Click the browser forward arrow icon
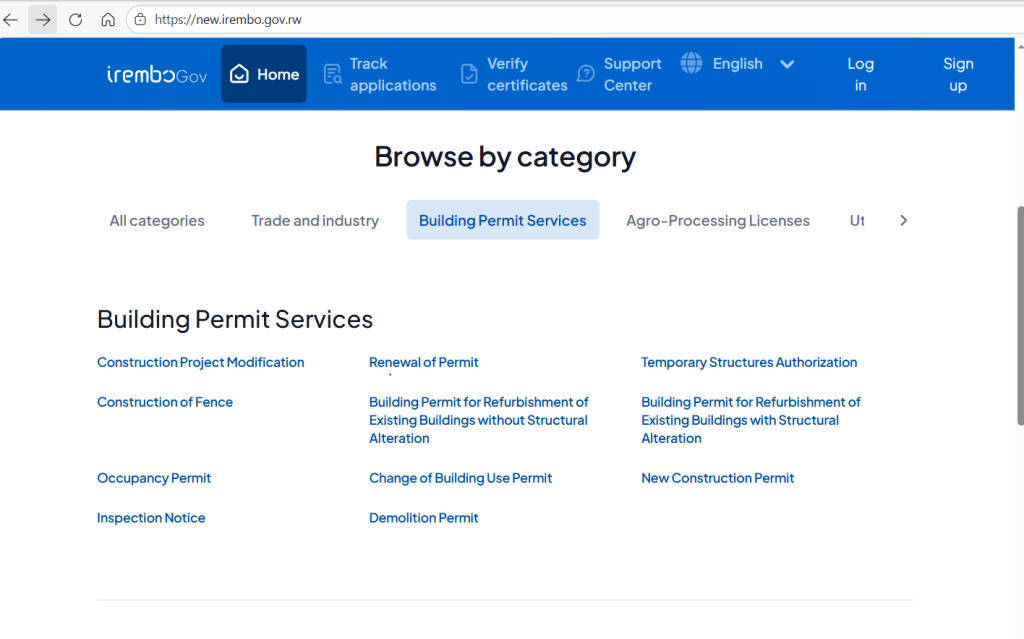 [x=43, y=19]
